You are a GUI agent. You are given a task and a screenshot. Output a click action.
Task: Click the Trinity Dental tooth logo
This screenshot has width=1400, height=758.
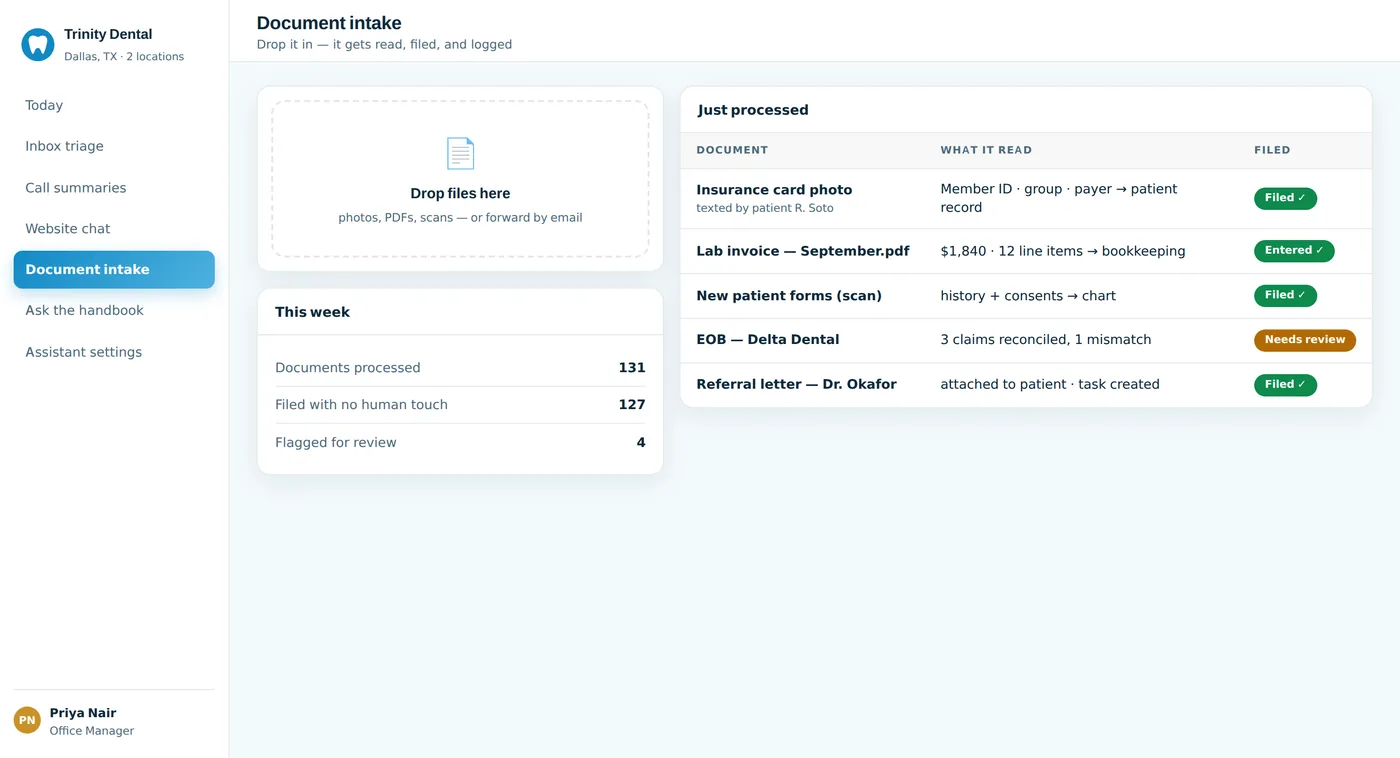[38, 44]
